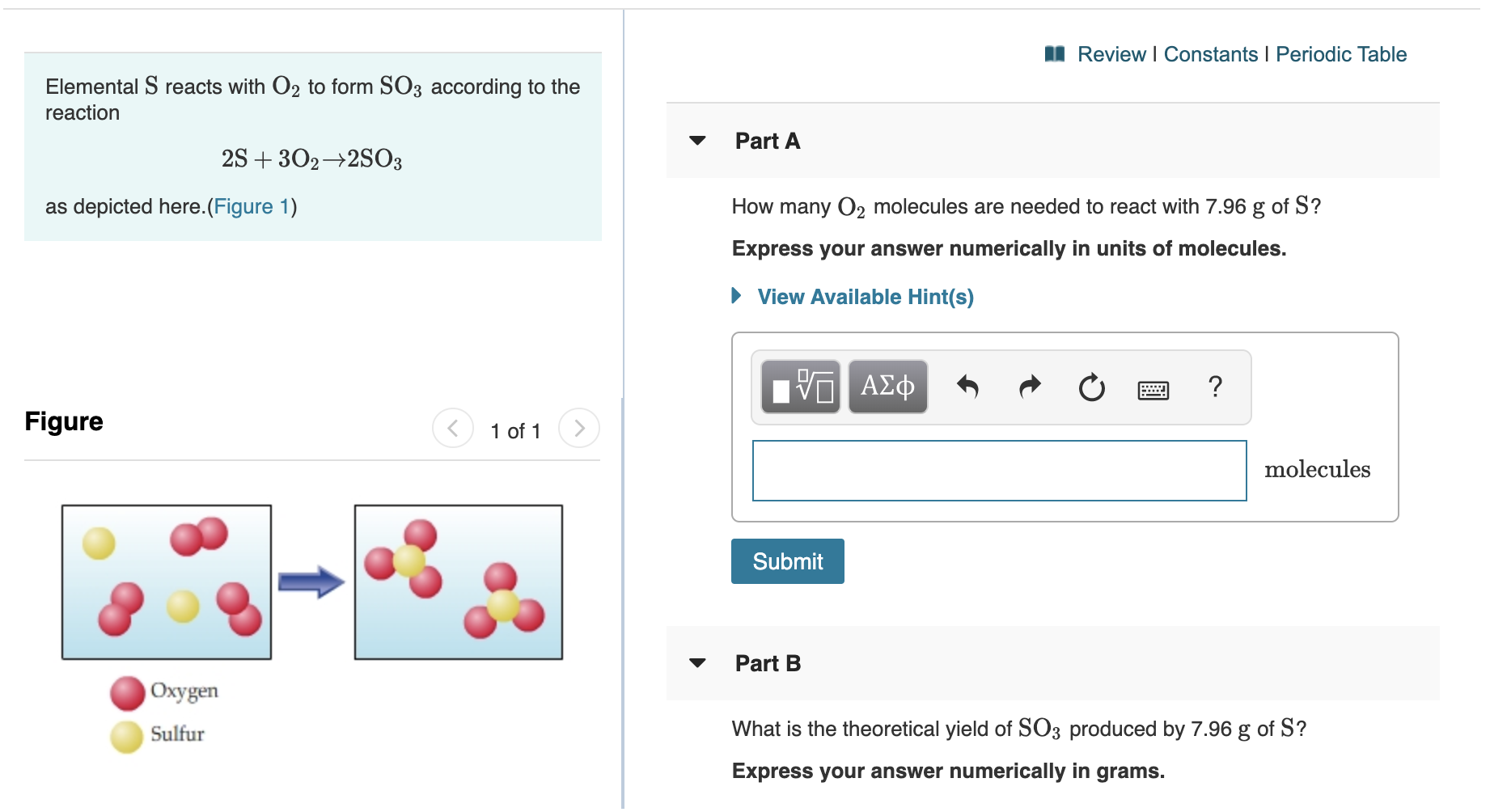Open the Figure 1 link
This screenshot has height=812, width=1490.
[252, 206]
